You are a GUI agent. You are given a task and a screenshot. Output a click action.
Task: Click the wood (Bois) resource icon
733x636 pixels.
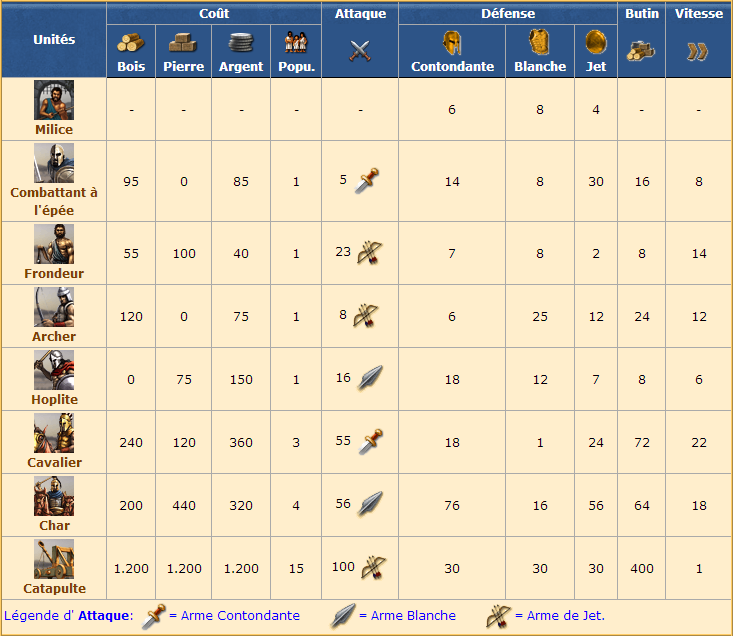point(131,45)
